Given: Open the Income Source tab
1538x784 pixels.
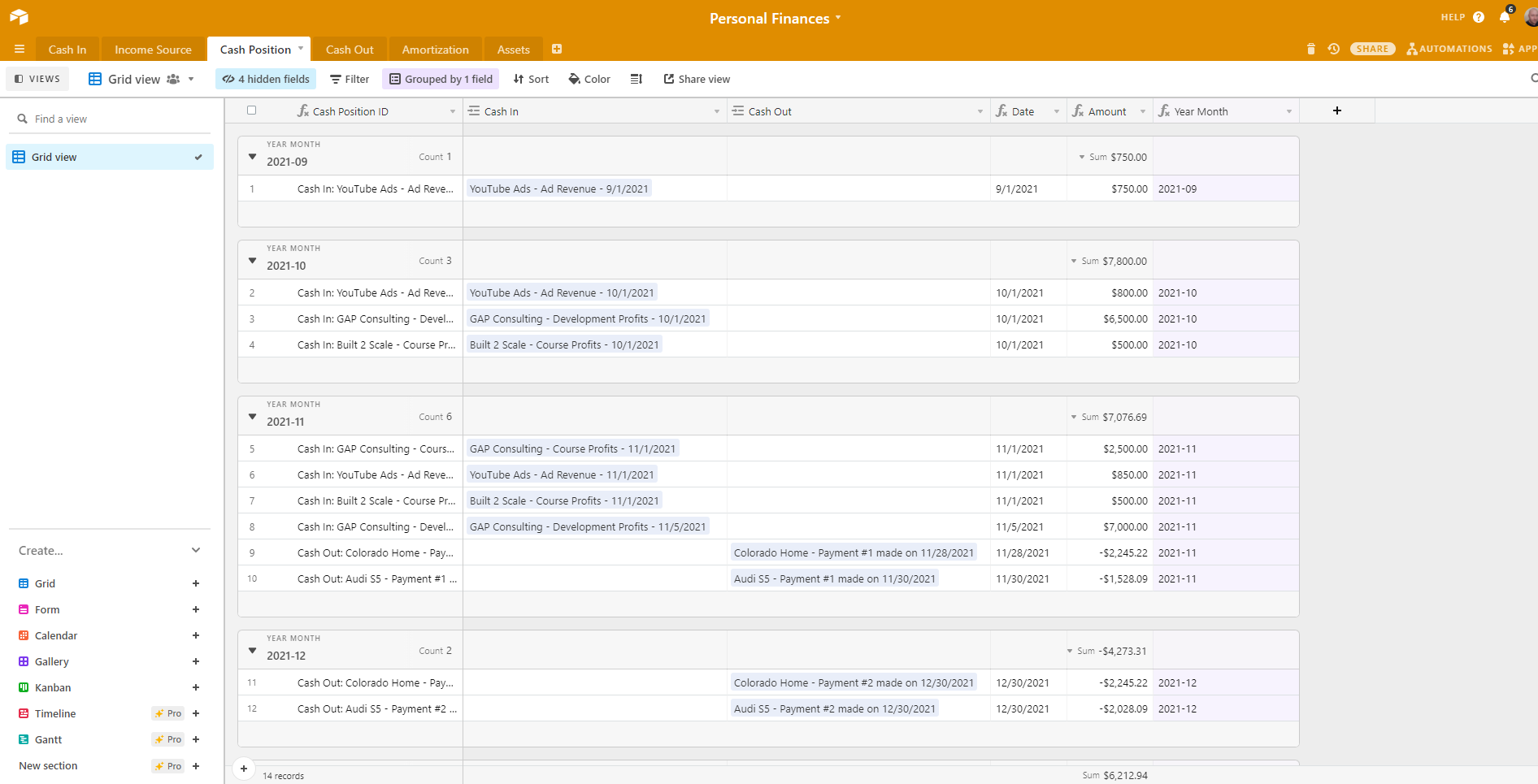Looking at the screenshot, I should click(153, 50).
